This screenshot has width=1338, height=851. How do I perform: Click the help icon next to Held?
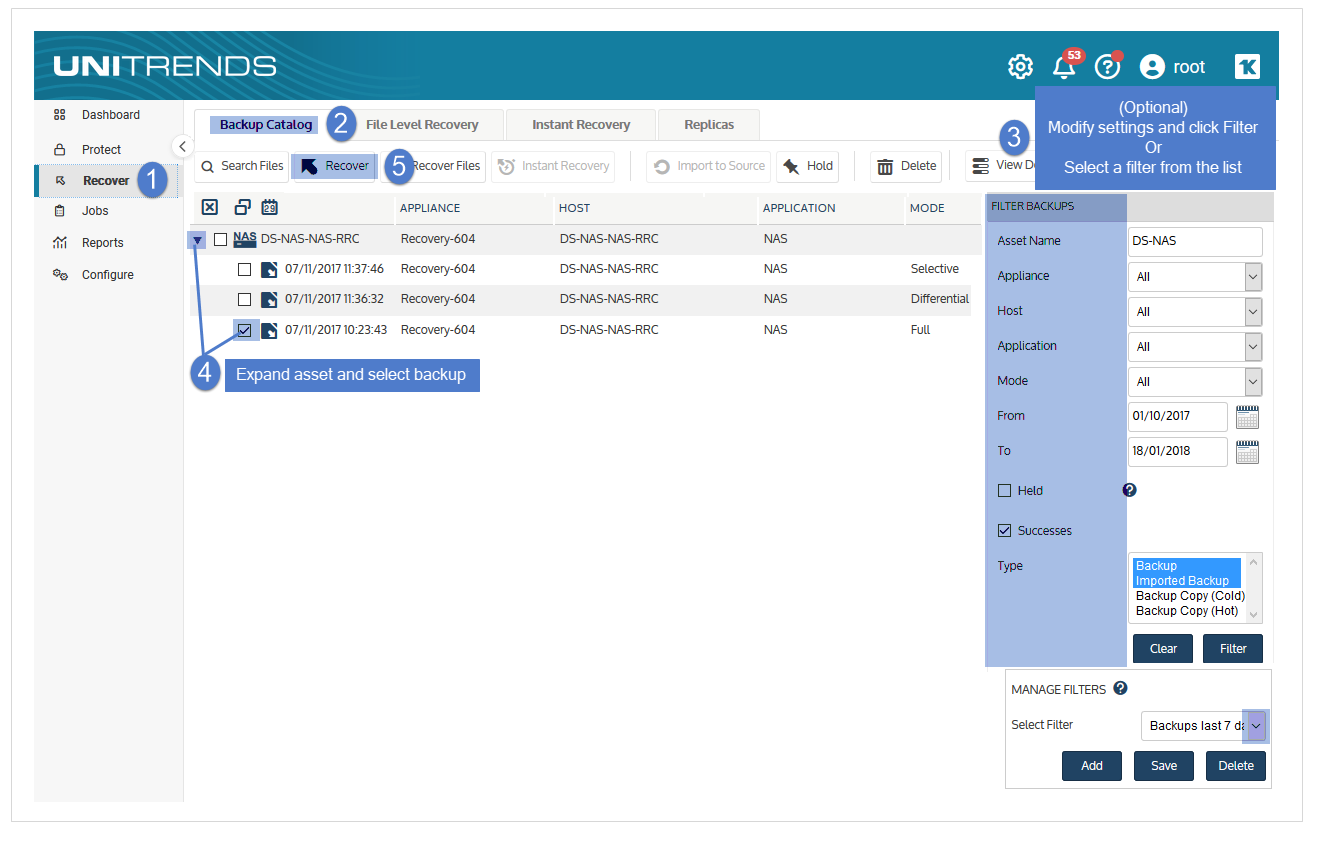[x=1130, y=490]
